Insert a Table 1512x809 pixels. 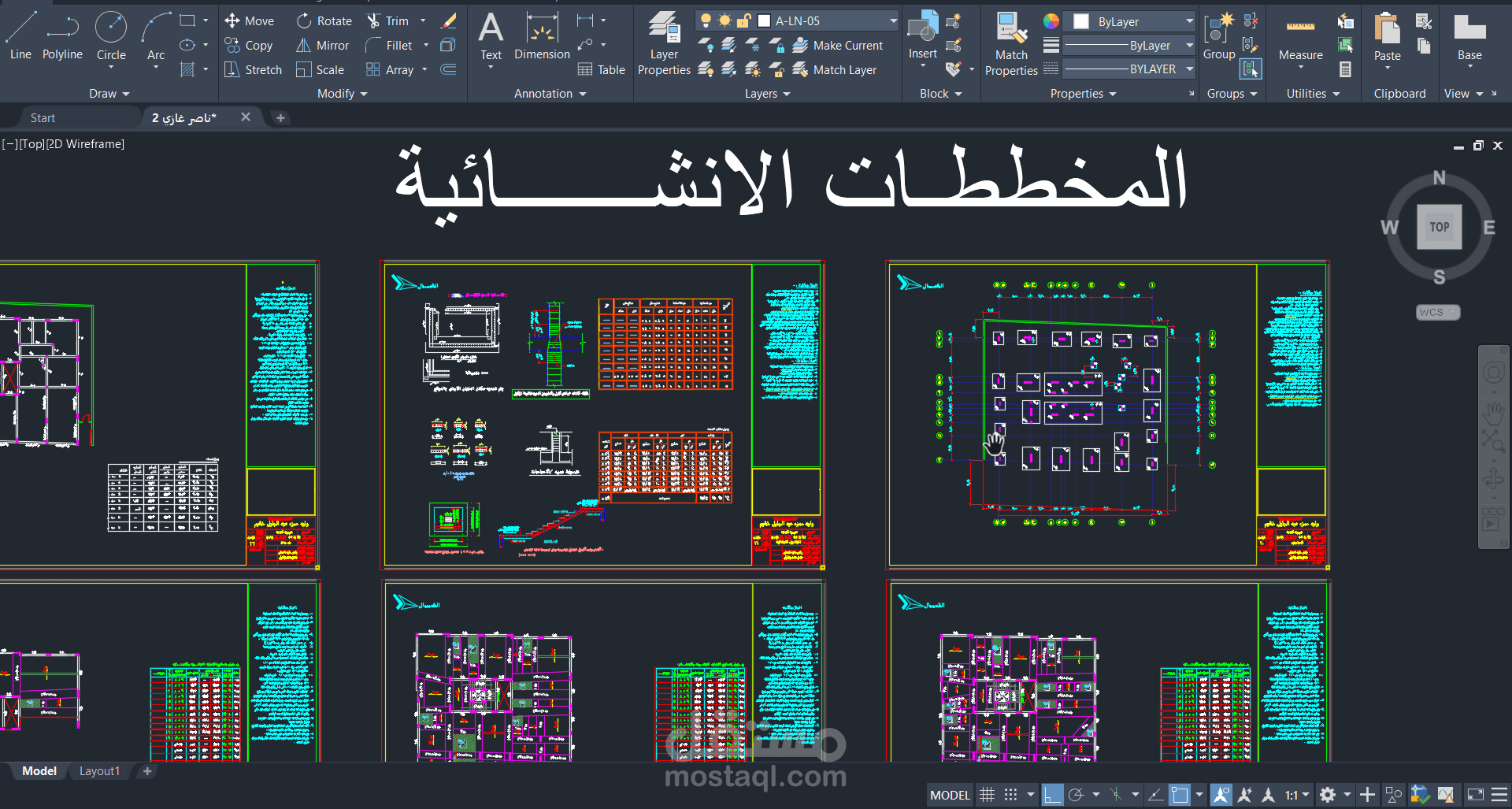click(601, 69)
